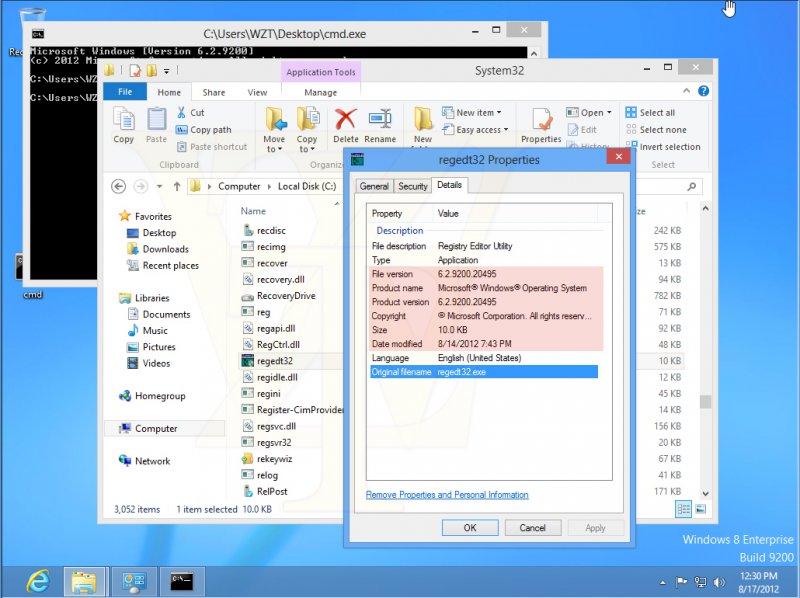Select the RecoveryDrive file

[x=285, y=296]
